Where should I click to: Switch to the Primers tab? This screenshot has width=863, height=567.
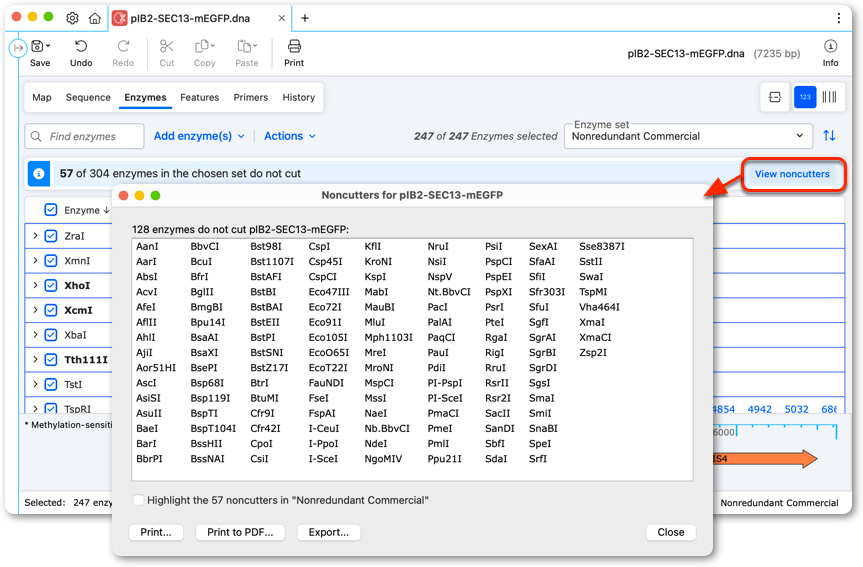[250, 97]
